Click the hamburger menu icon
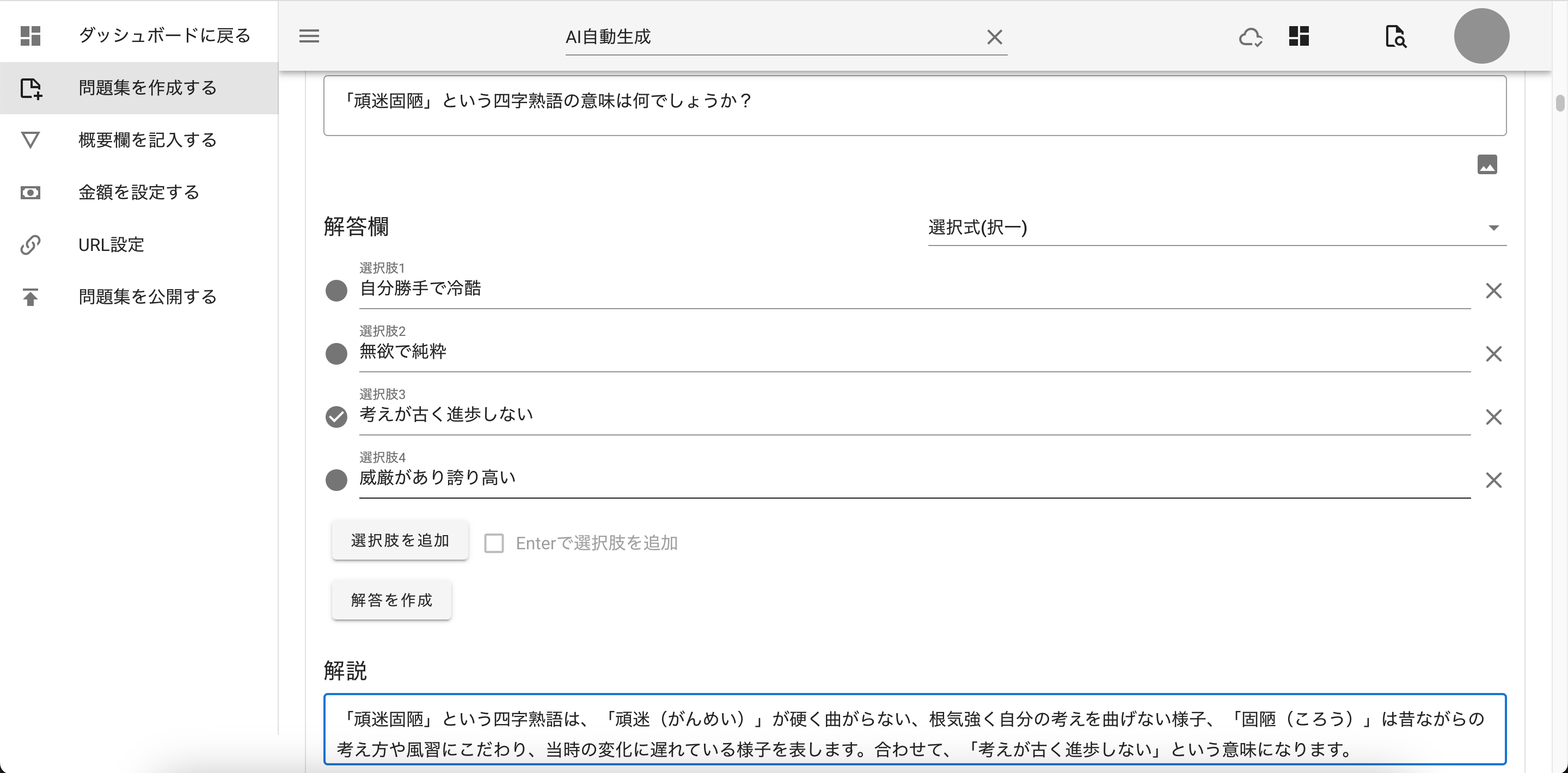1568x773 pixels. (x=309, y=36)
